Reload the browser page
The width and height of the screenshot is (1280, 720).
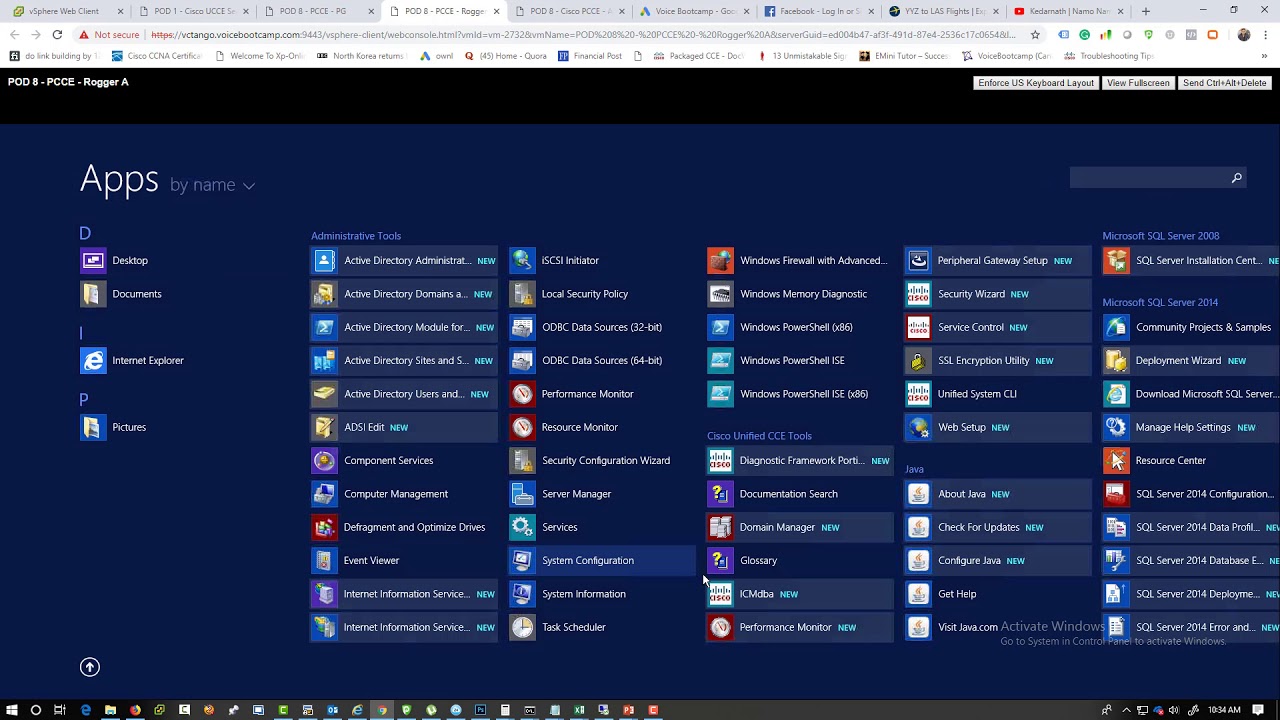click(57, 35)
